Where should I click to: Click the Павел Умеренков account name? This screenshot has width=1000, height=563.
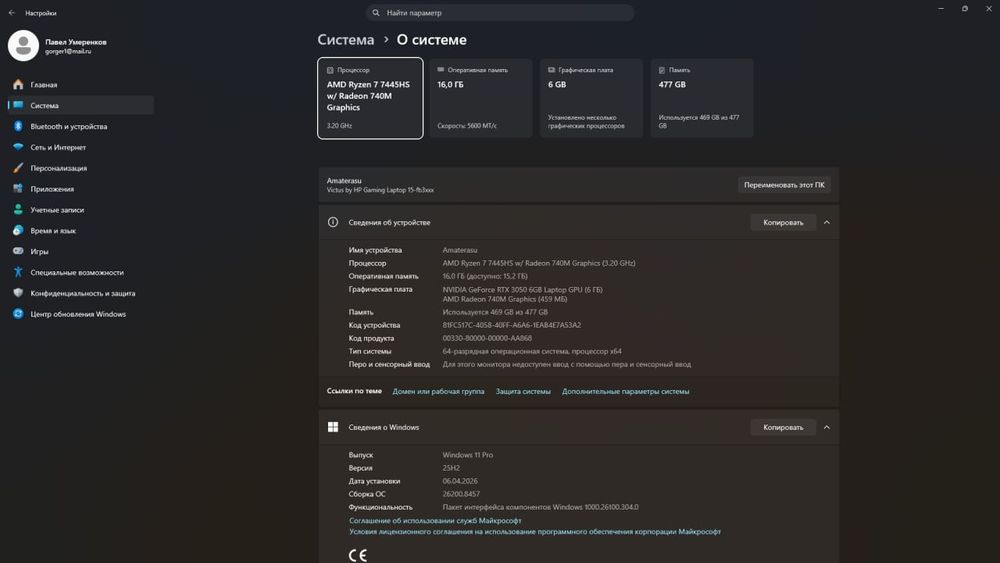point(76,42)
